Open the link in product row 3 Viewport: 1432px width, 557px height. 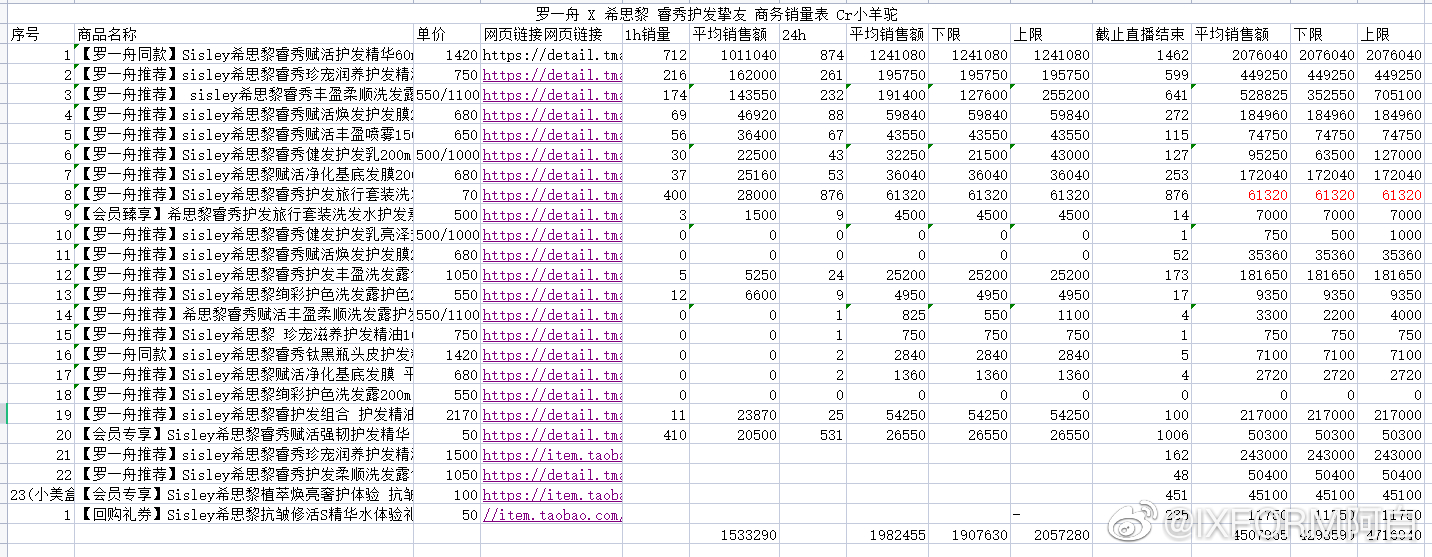[552, 95]
